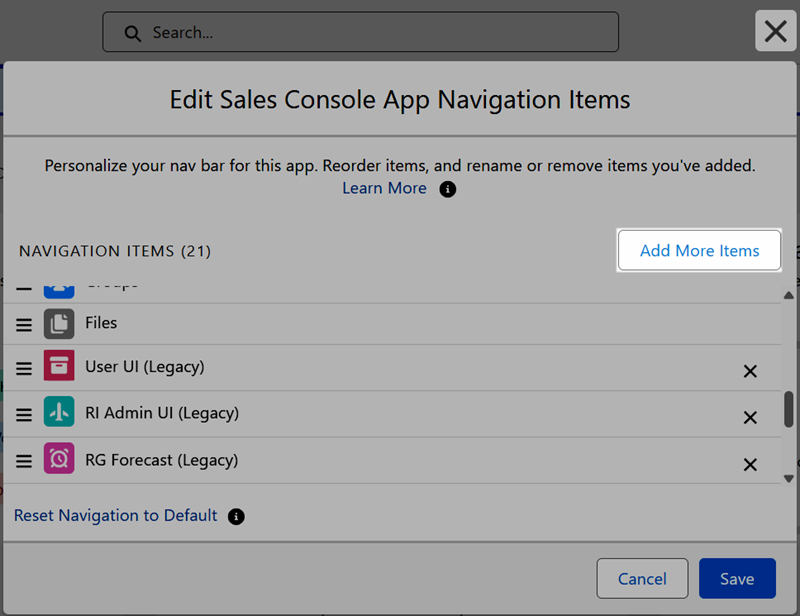Remove RI Admin UI (Legacy) item

coord(750,417)
